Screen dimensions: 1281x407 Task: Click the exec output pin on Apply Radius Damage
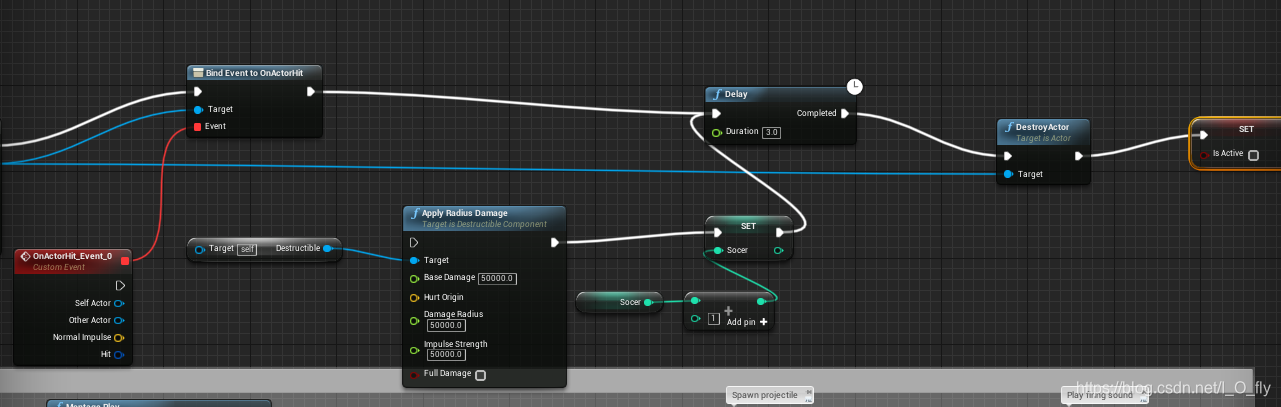point(556,242)
